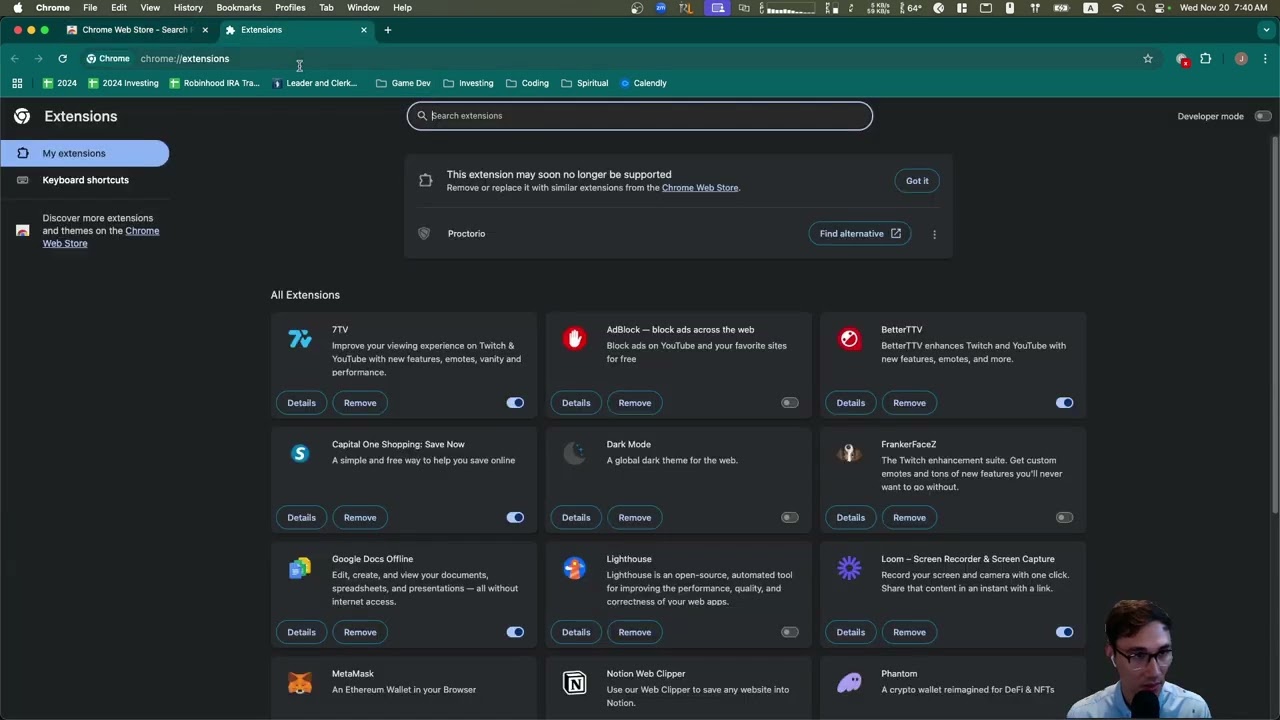Open the Spiritual bookmarks folder
The image size is (1280, 720).
click(x=585, y=83)
